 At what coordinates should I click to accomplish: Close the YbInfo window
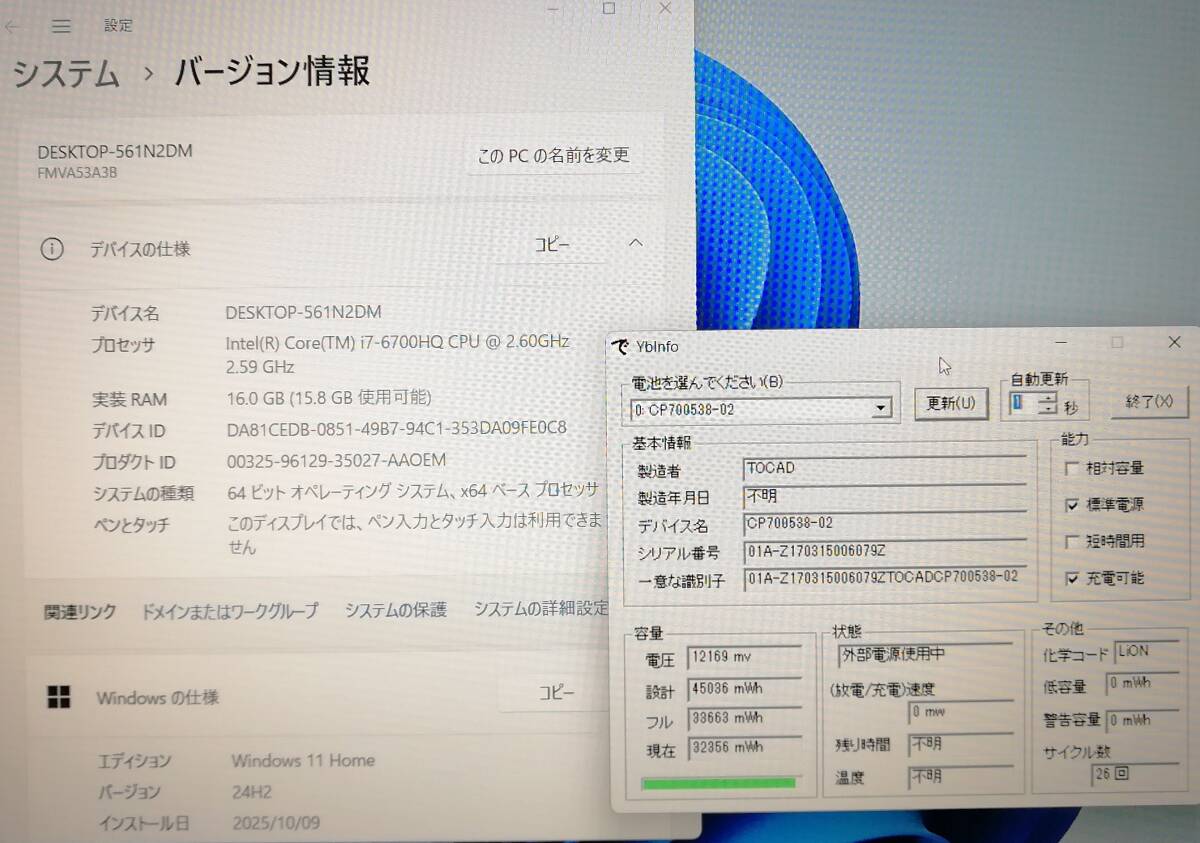click(1174, 342)
